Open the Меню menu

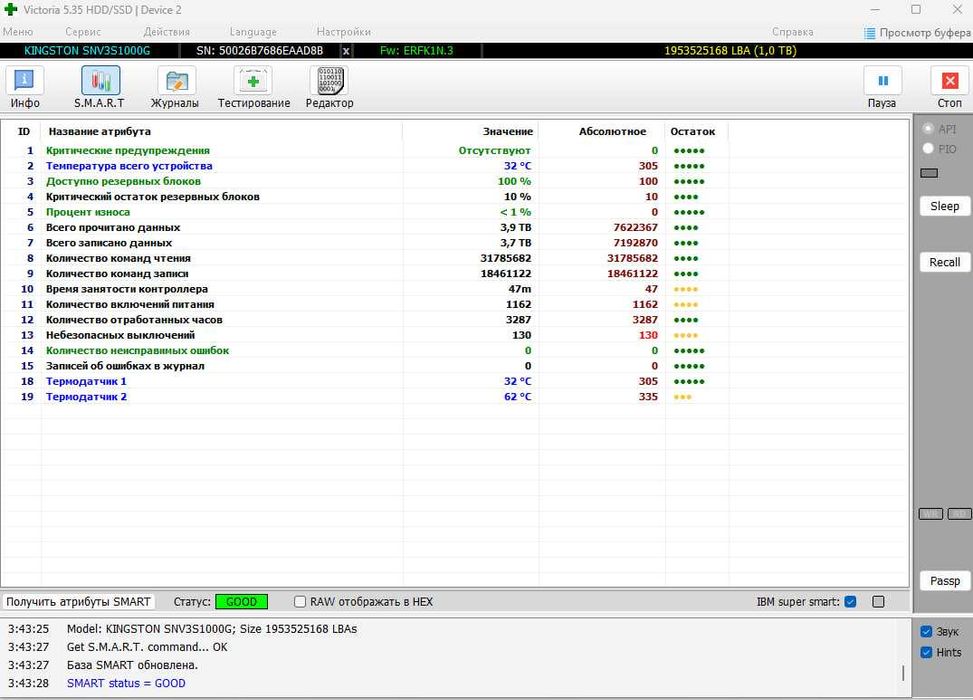18,32
